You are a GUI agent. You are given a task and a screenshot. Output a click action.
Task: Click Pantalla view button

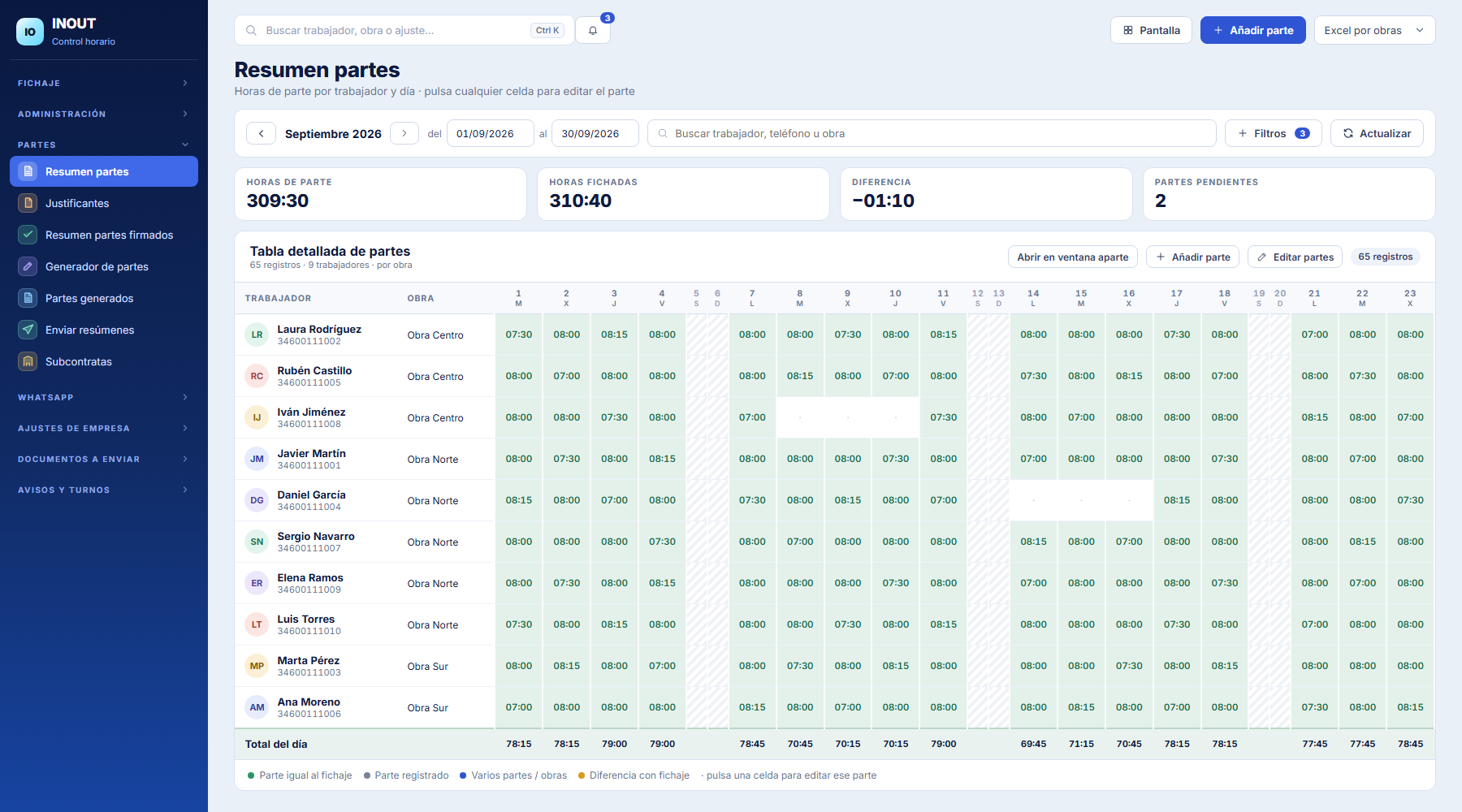click(x=1151, y=30)
